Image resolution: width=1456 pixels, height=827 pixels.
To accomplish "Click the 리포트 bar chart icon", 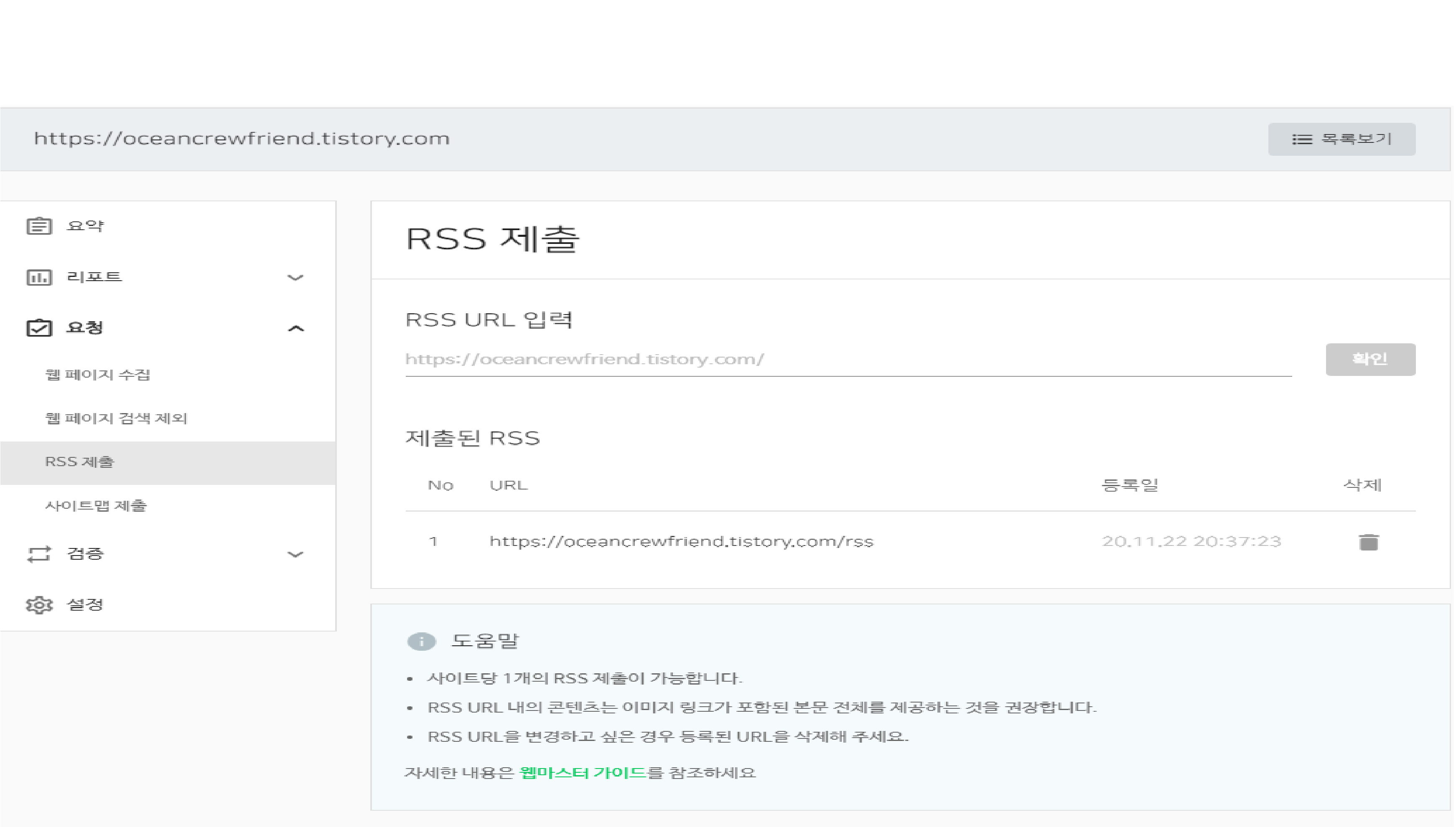I will [38, 277].
